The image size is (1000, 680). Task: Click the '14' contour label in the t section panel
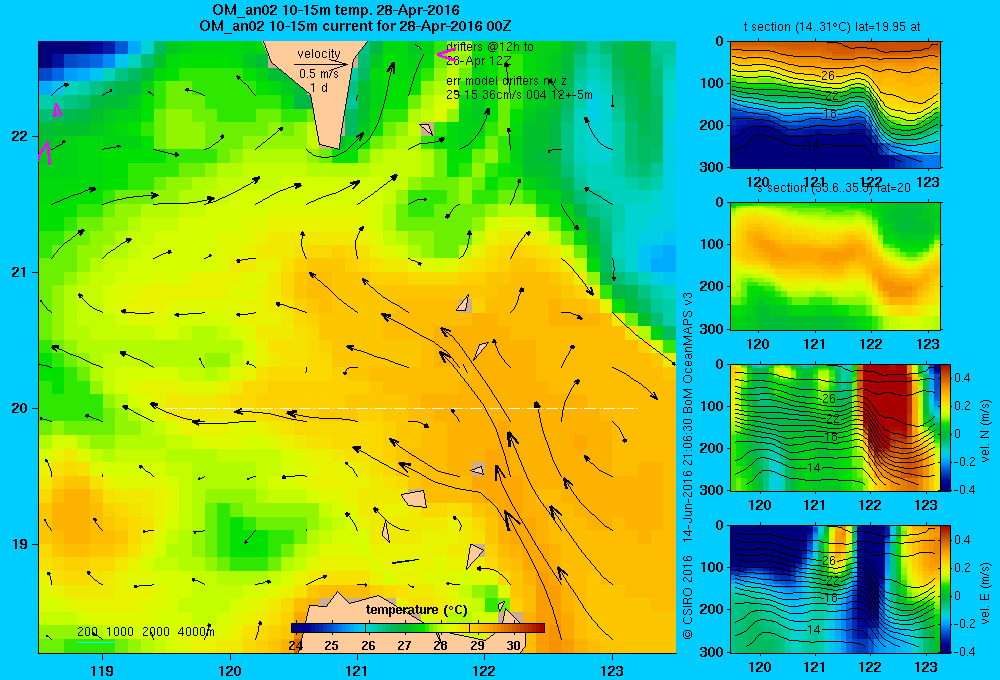(812, 145)
